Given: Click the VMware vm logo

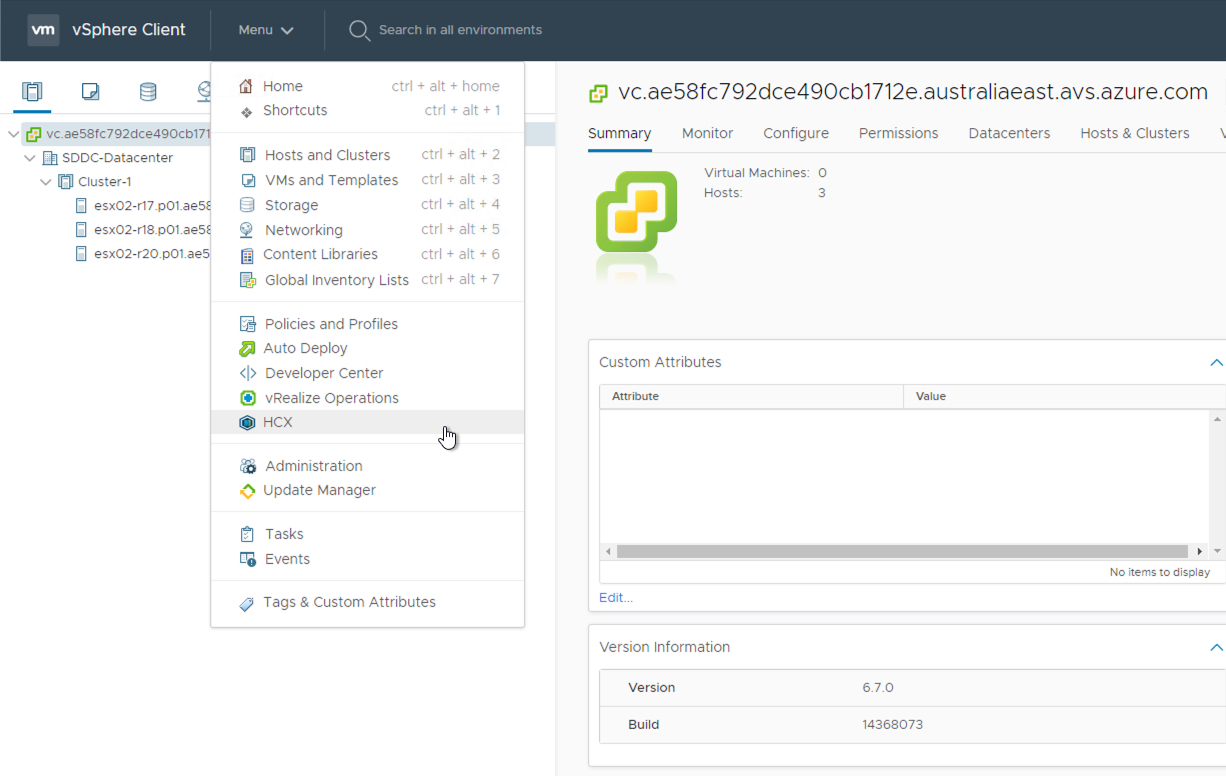Looking at the screenshot, I should pyautogui.click(x=43, y=30).
